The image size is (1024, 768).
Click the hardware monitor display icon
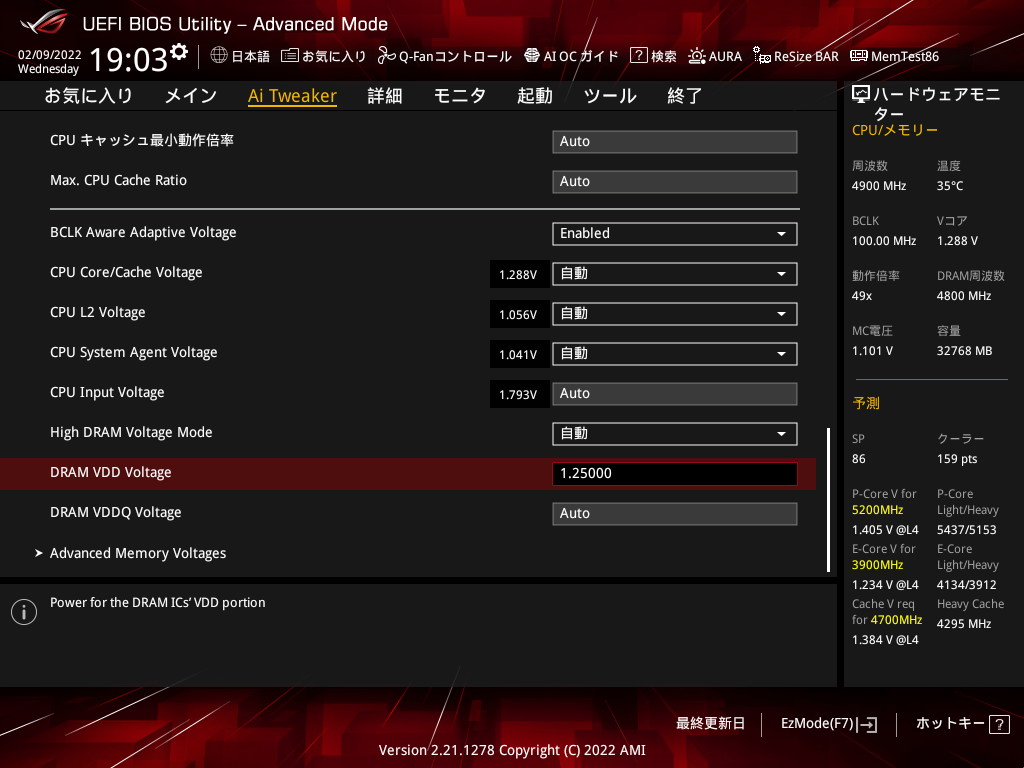[x=861, y=95]
